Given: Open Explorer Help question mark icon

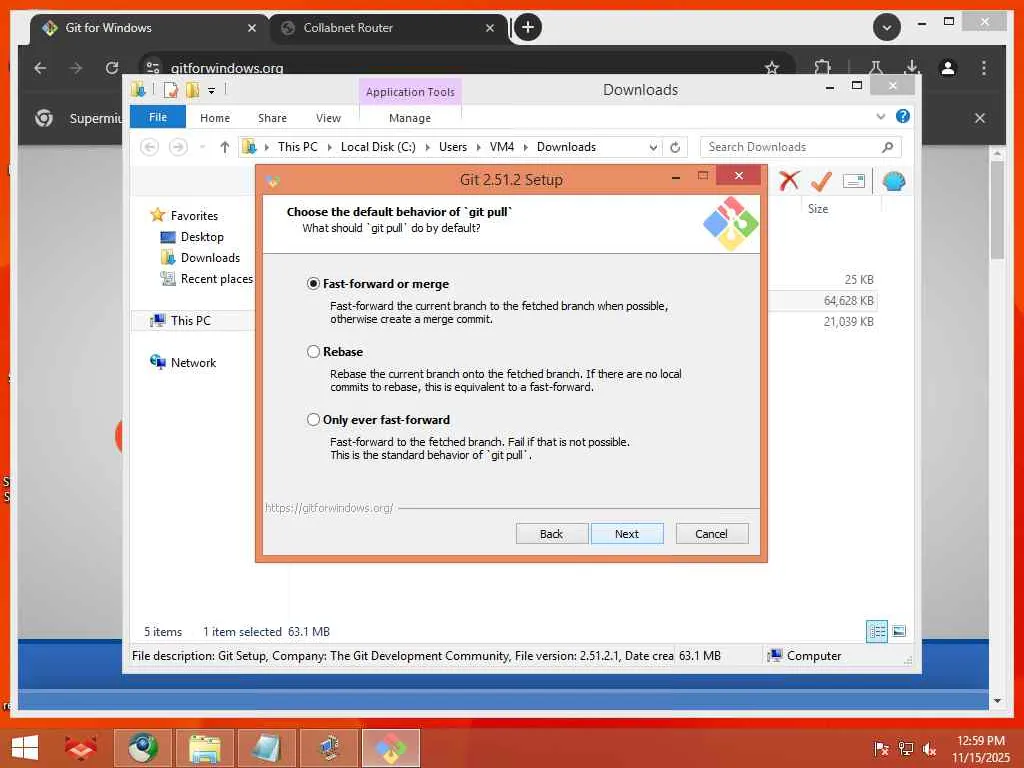Looking at the screenshot, I should tap(903, 116).
